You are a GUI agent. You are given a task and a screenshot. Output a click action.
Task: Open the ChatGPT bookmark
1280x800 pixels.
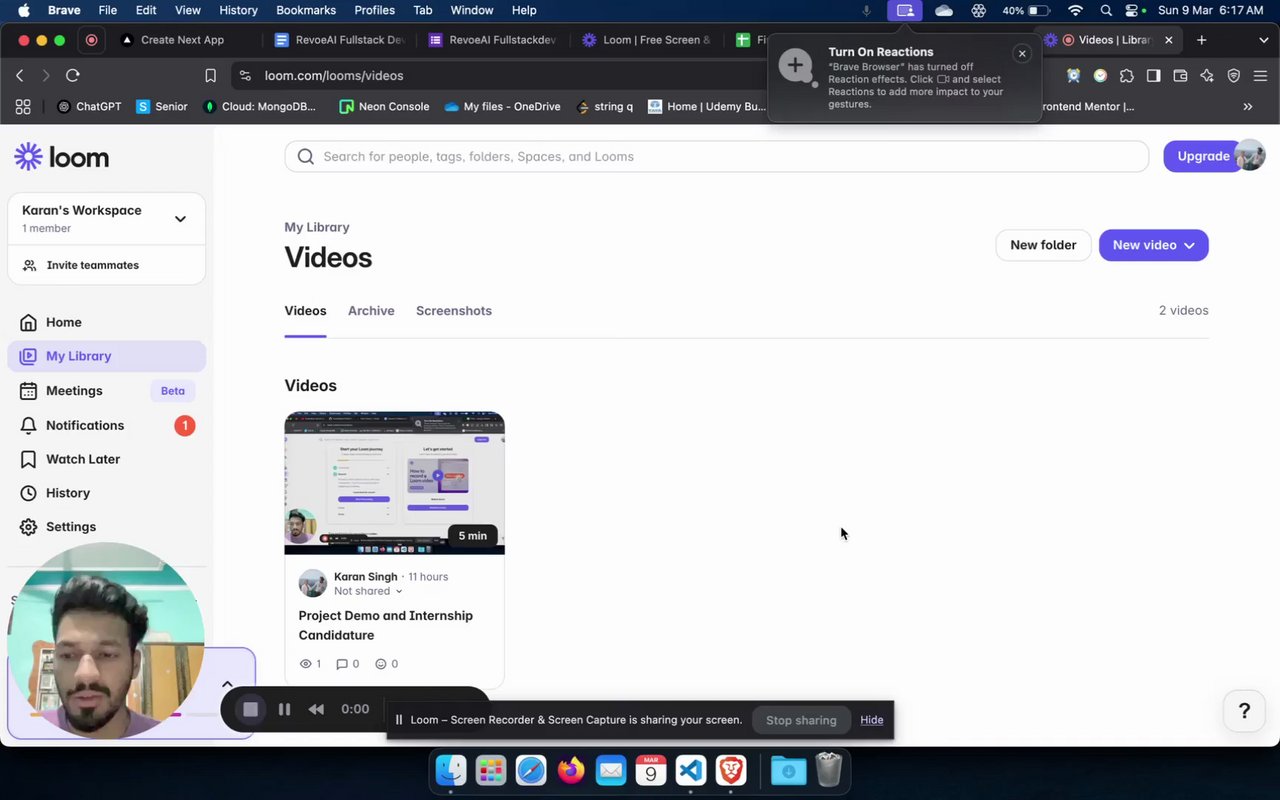pos(90,106)
